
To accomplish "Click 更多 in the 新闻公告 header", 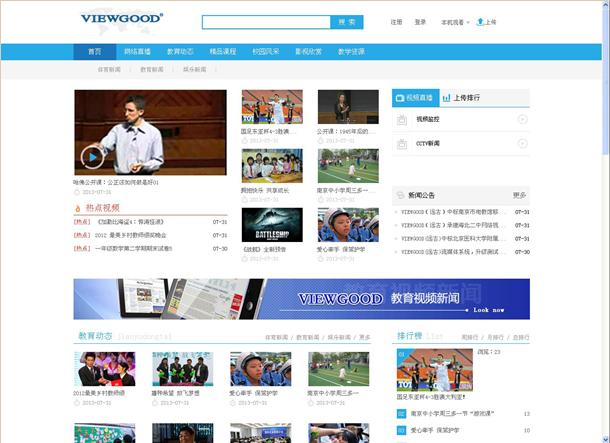I will 519,195.
